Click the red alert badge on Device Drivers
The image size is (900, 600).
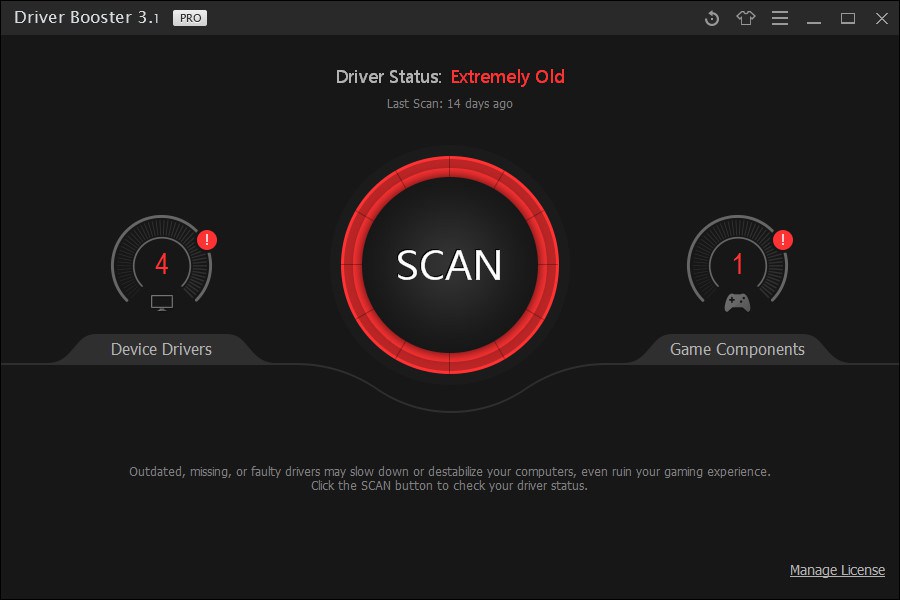[x=207, y=240]
